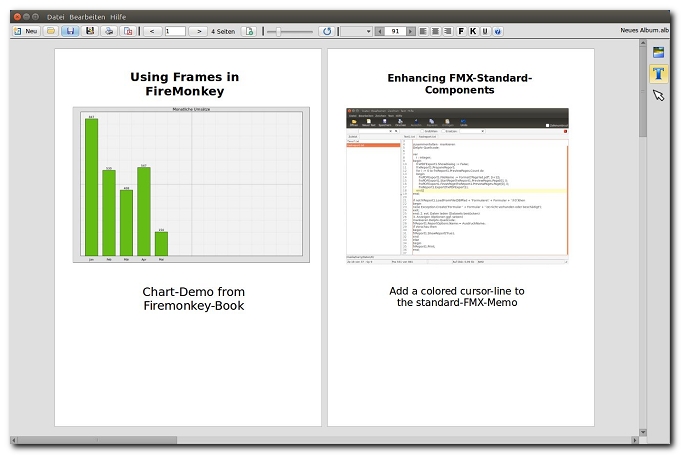Decrease font size with left arrow stepper
The image size is (681, 455).
[380, 31]
